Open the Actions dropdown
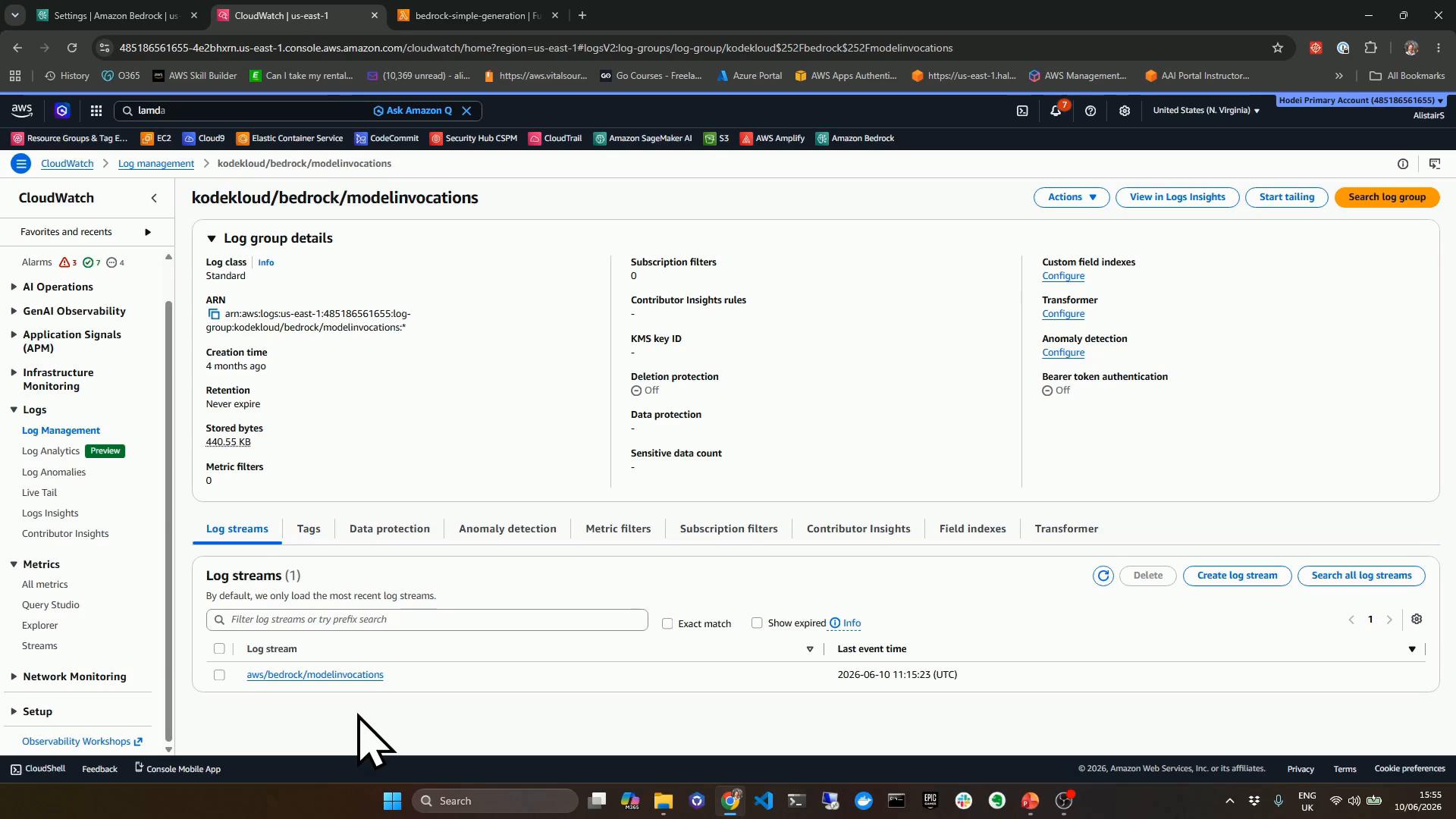1456x819 pixels. 1072,197
